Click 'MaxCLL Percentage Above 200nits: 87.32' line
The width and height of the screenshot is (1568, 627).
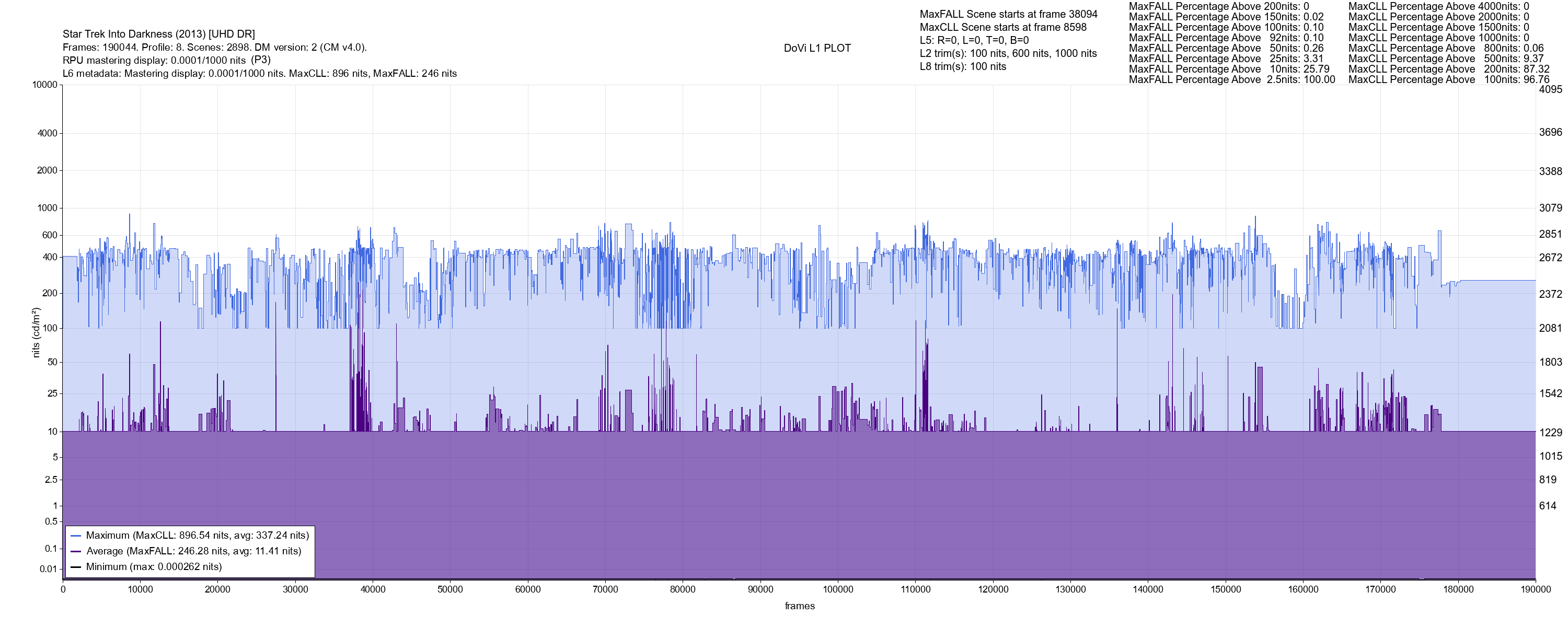click(1448, 69)
